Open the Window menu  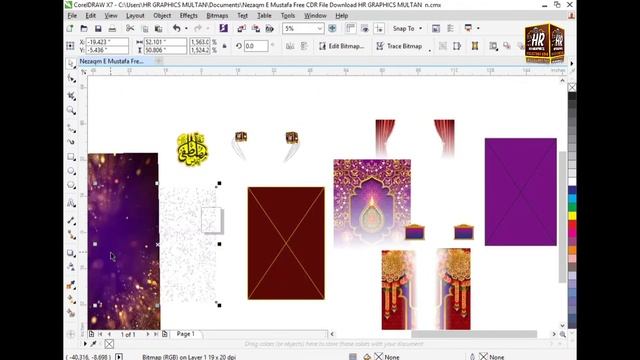point(315,16)
